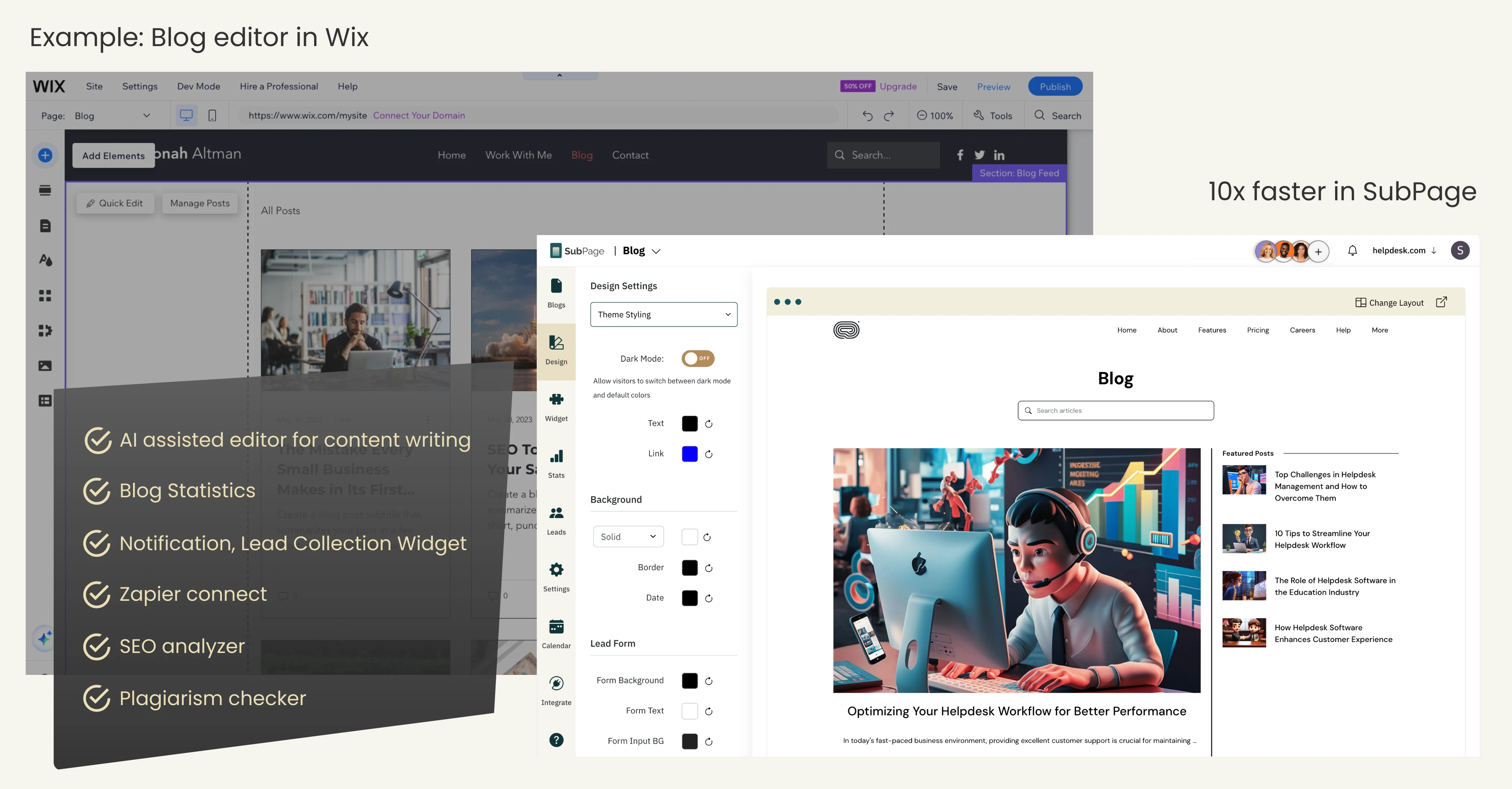Screen dimensions: 1512x789
Task: Click the SubPage help question mark icon
Action: point(556,740)
